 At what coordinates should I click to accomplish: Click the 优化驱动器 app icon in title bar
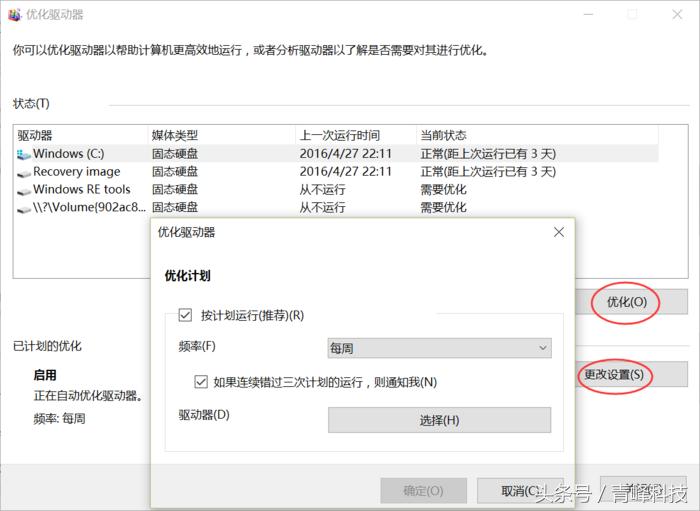pyautogui.click(x=14, y=15)
